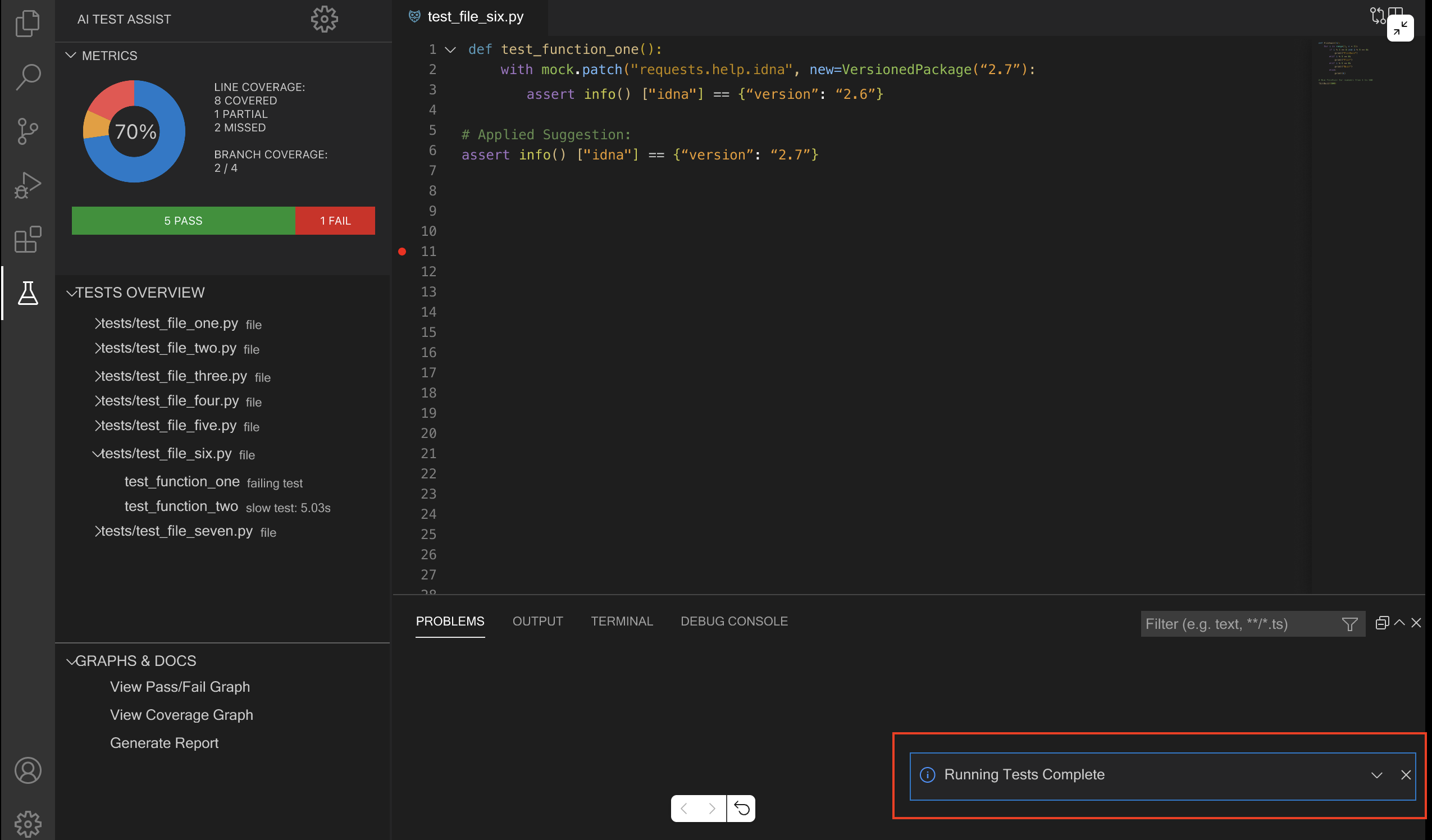Expand the Running Tests Complete notification

click(x=1376, y=775)
